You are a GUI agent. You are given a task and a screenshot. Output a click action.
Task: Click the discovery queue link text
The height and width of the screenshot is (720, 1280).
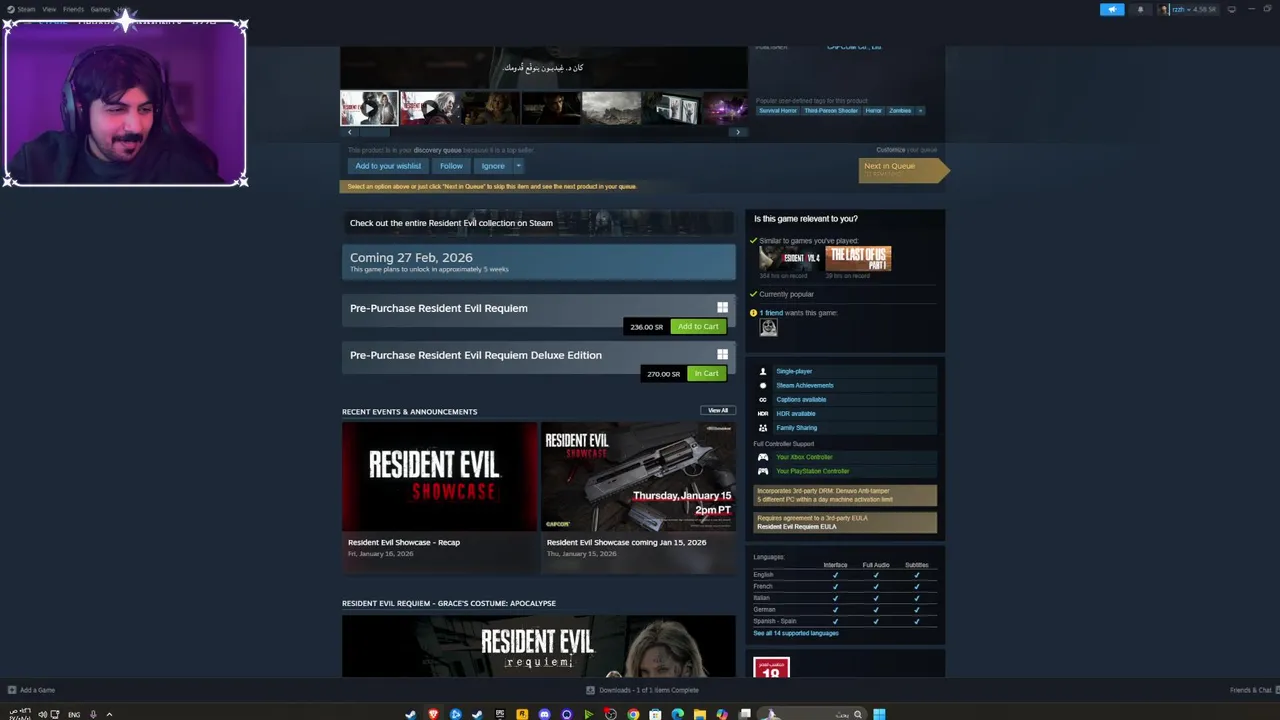(x=437, y=150)
